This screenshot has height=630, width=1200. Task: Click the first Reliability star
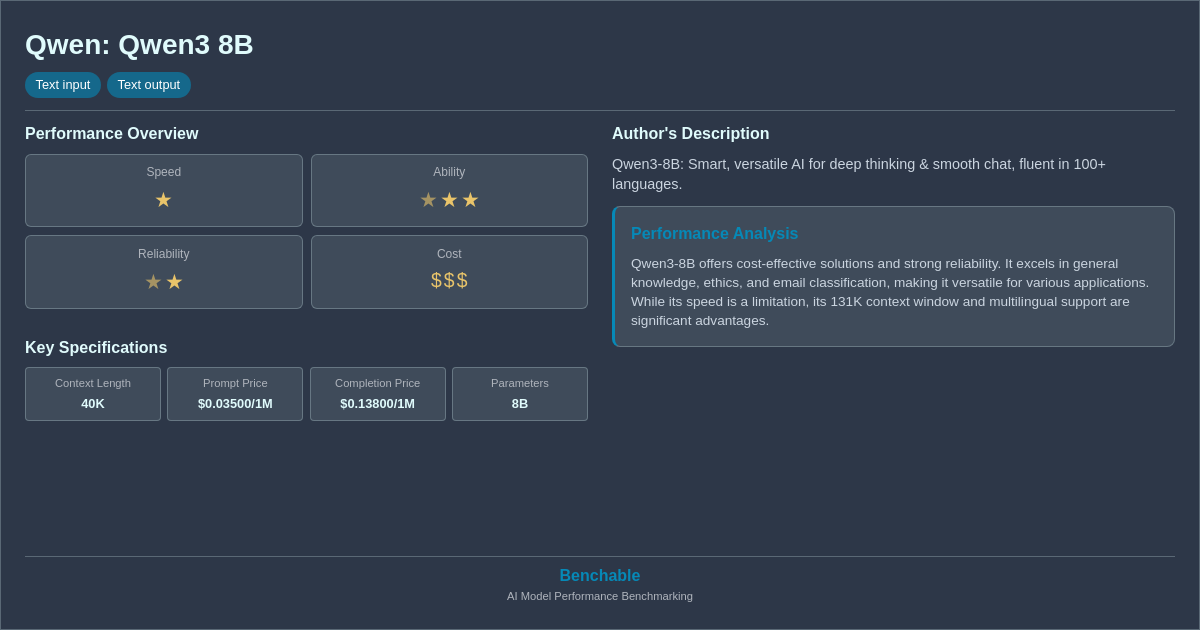click(153, 281)
